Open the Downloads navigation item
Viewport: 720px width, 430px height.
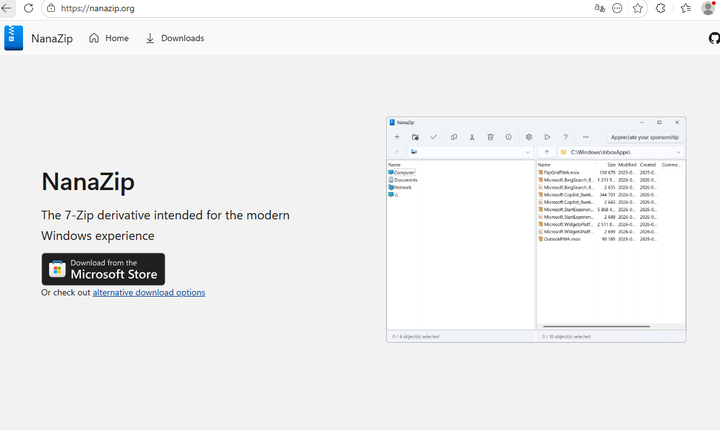(x=175, y=38)
